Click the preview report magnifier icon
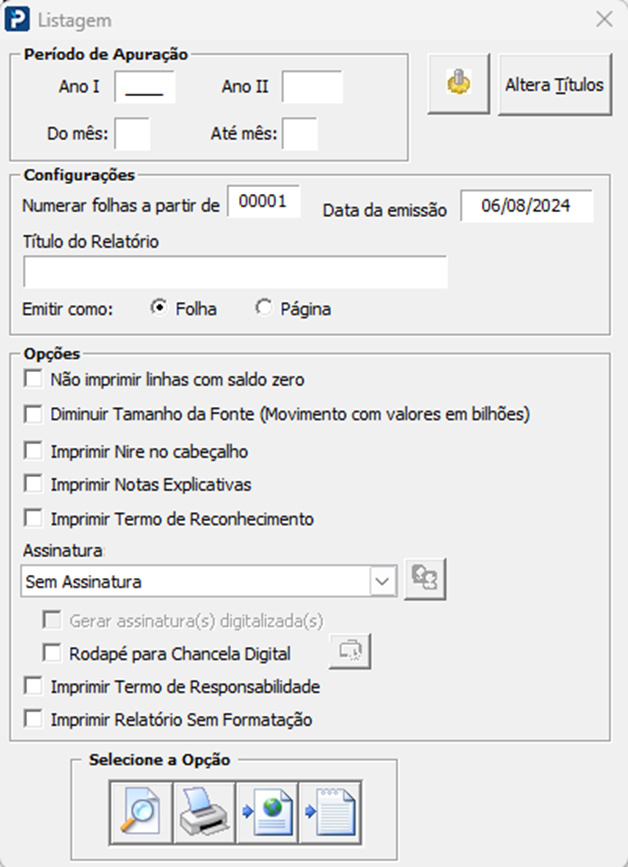The width and height of the screenshot is (628, 867). coord(141,812)
